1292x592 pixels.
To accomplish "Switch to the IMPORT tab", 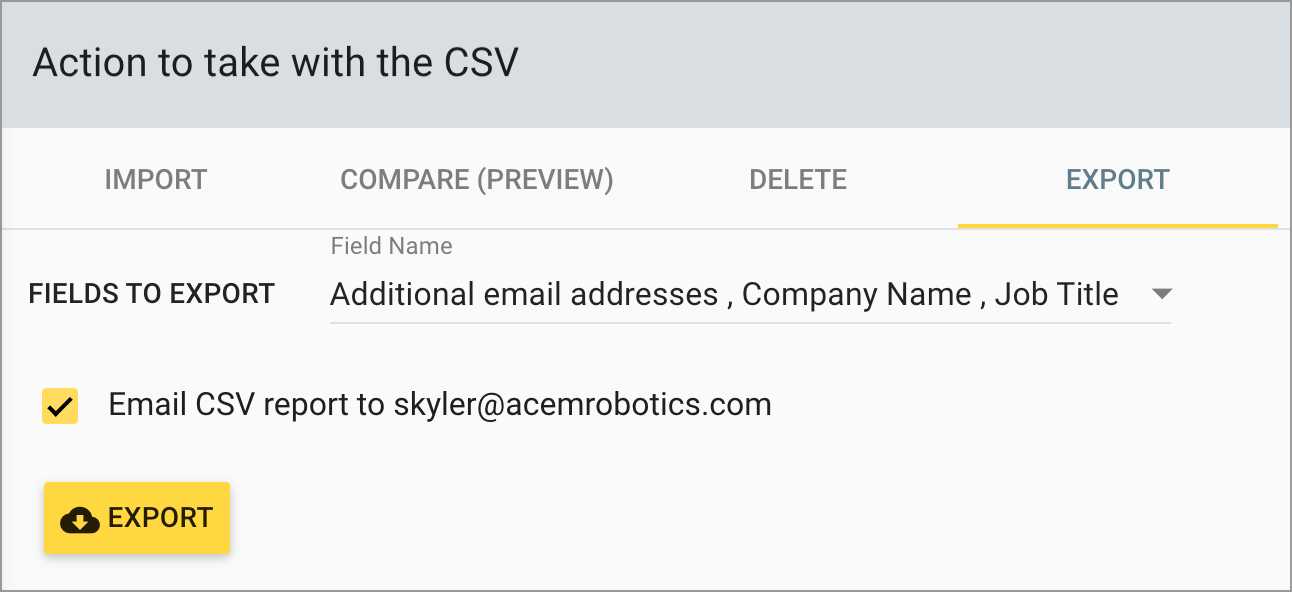I will pos(156,180).
